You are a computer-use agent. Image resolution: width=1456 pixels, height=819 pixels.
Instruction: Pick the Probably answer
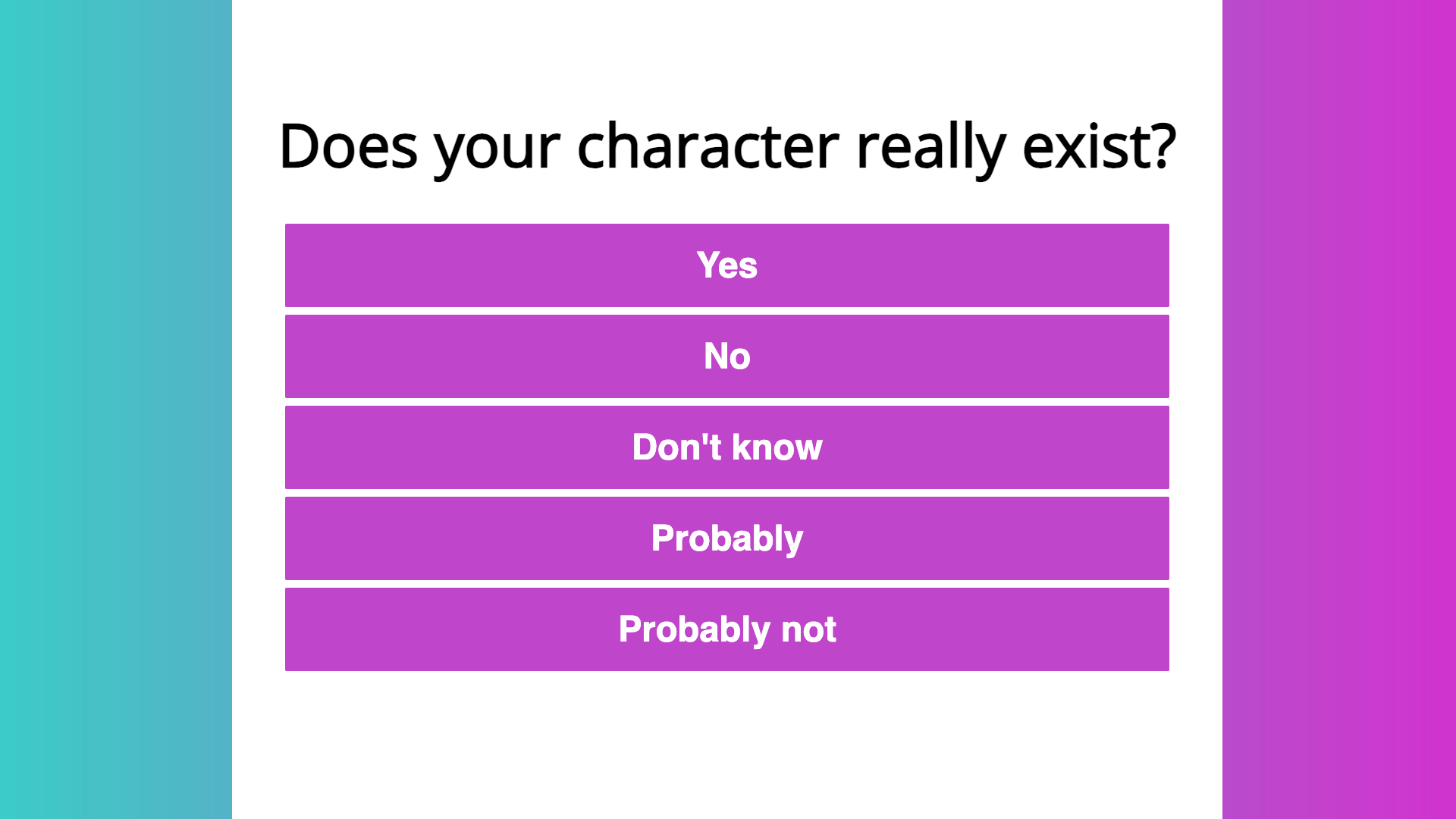click(726, 538)
